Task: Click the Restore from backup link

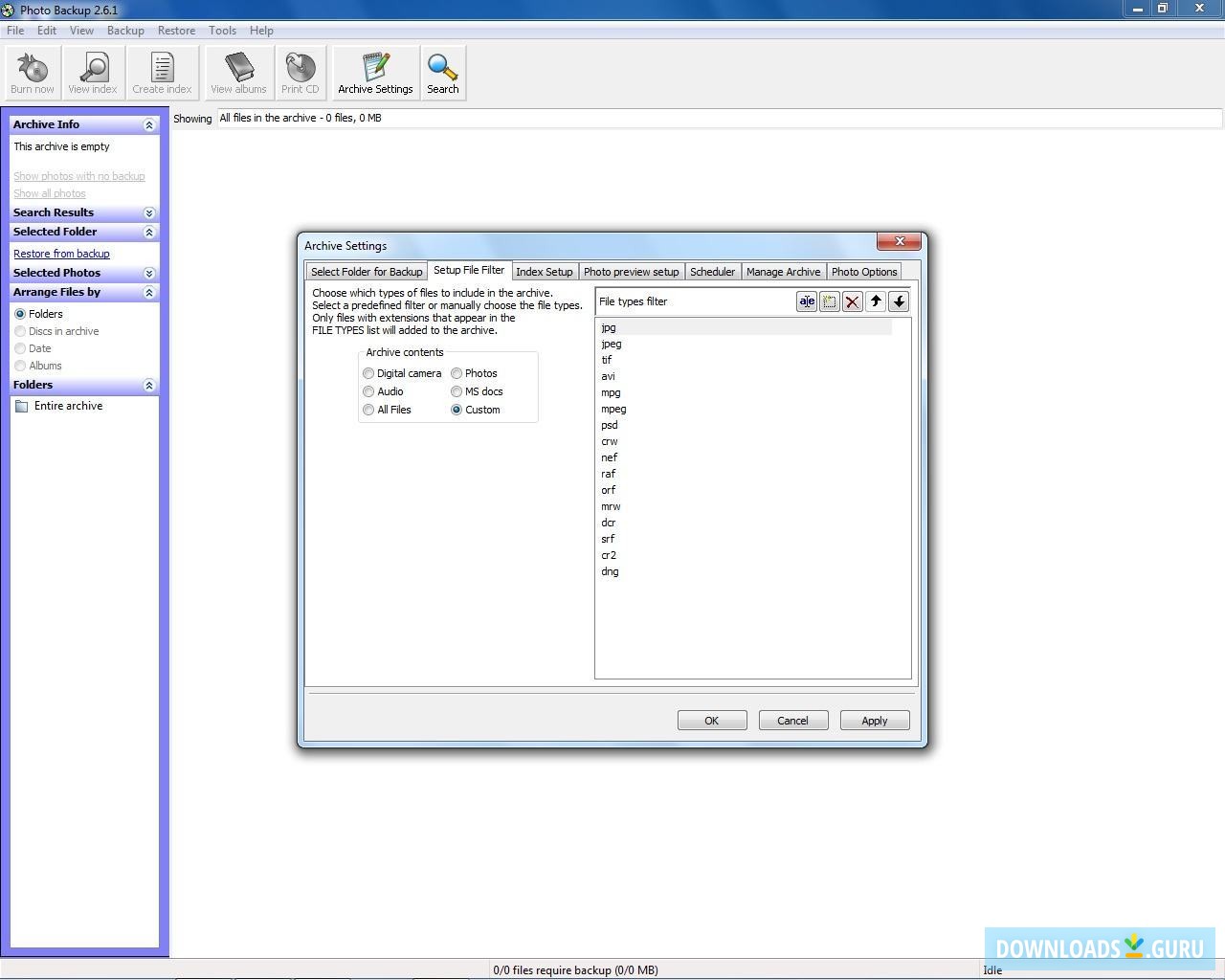Action: tap(61, 254)
